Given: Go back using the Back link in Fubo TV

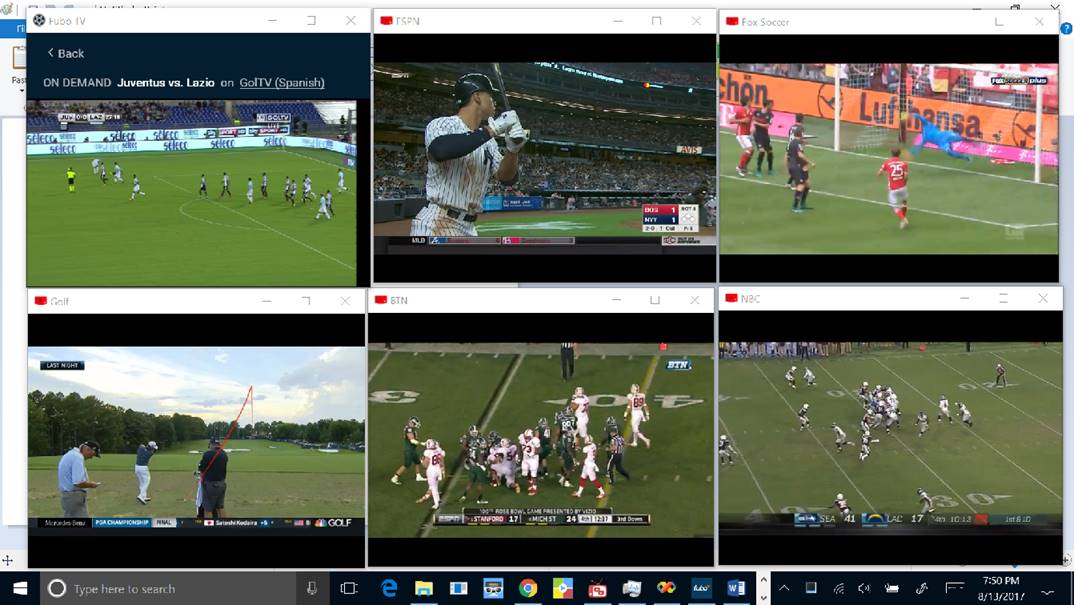Looking at the screenshot, I should [x=65, y=53].
